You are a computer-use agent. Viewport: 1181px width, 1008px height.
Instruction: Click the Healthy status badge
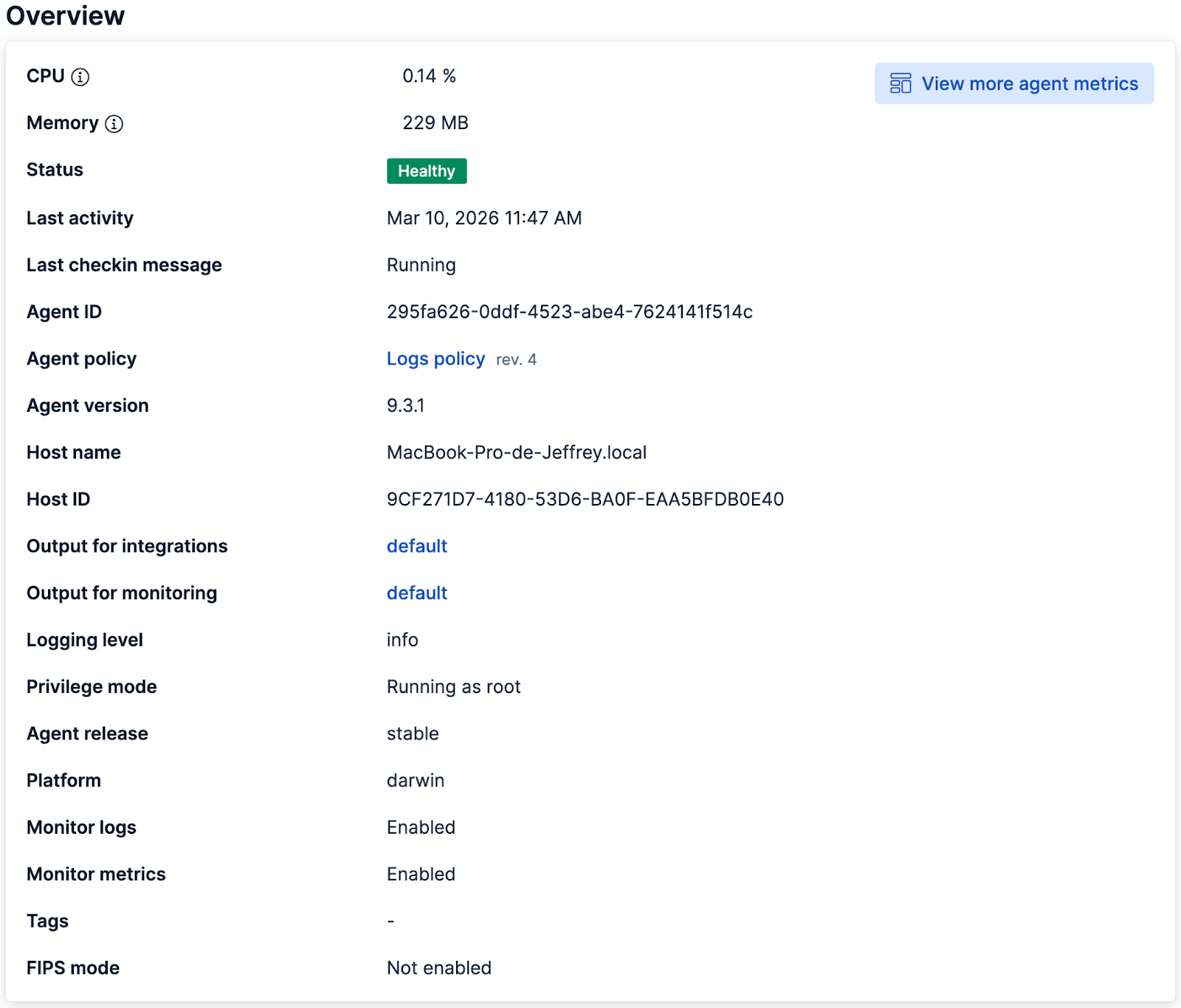click(427, 170)
